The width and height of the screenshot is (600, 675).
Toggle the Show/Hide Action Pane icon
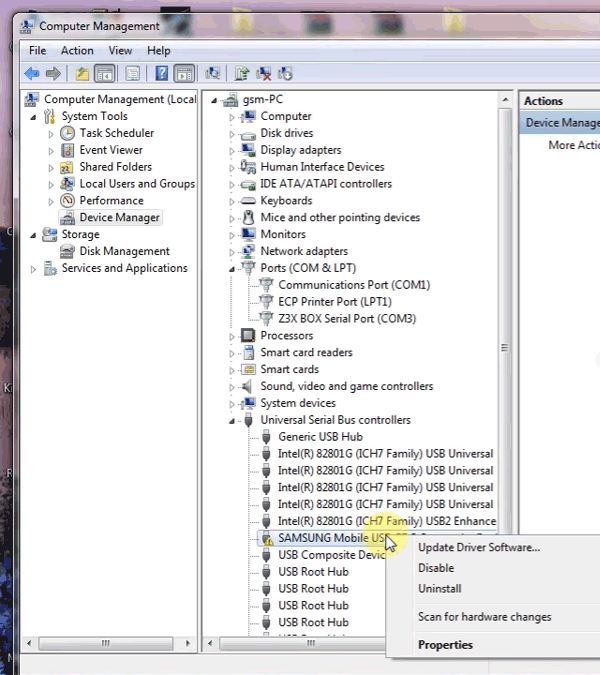[x=184, y=74]
